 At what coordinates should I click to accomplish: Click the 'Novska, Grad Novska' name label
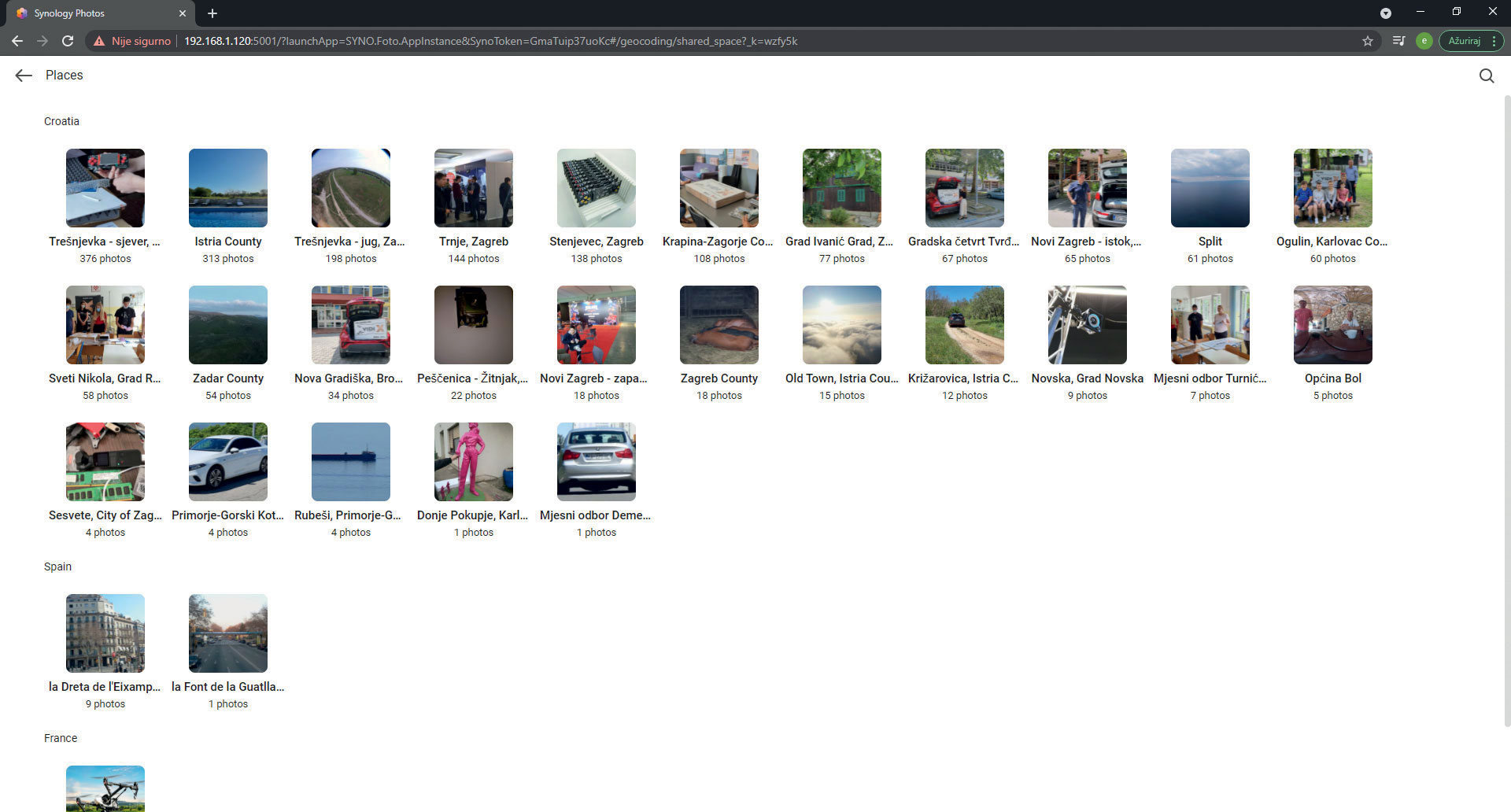1088,378
